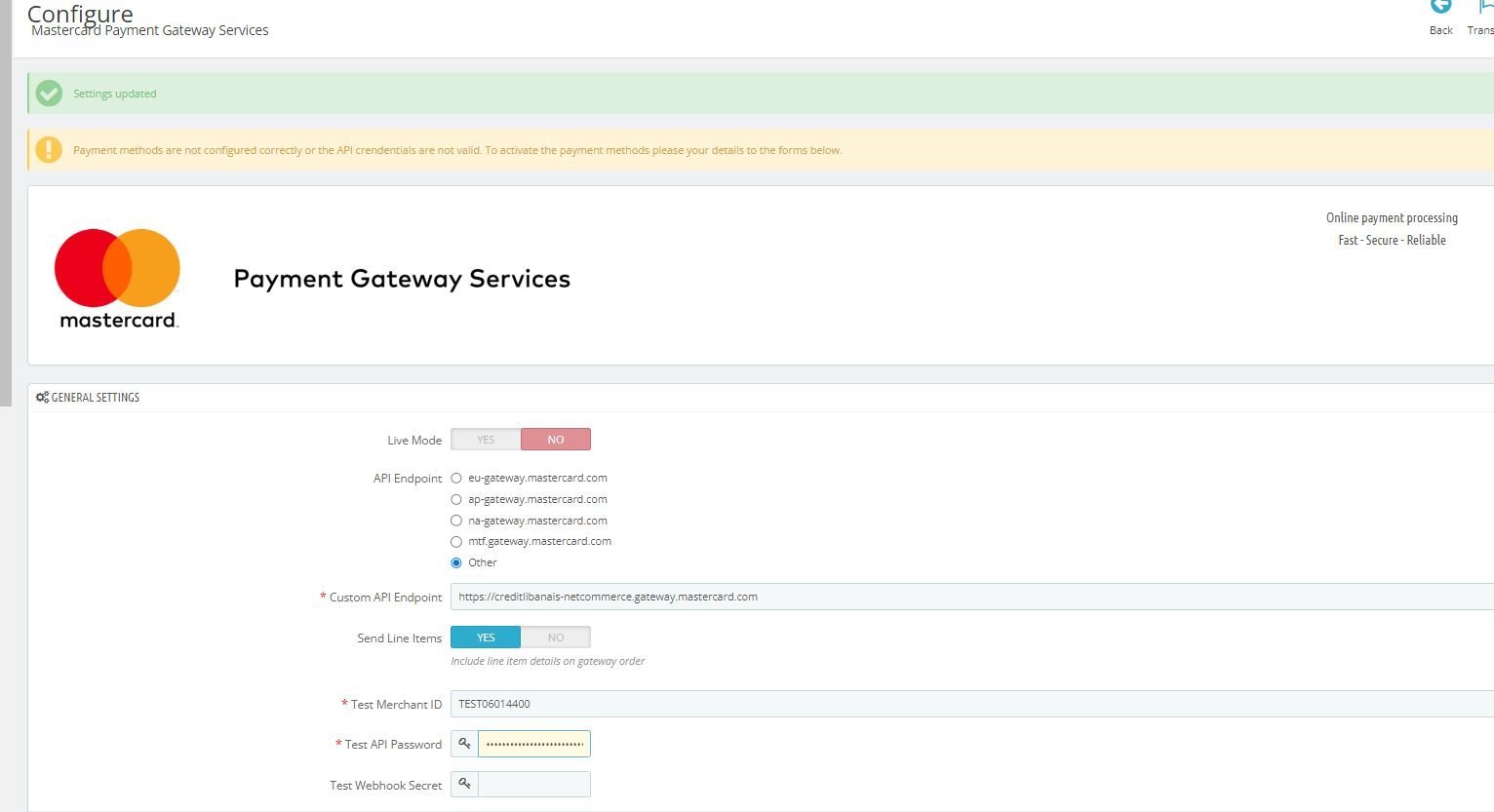
Task: Focus the Custom API Endpoint field
Action: pos(972,597)
